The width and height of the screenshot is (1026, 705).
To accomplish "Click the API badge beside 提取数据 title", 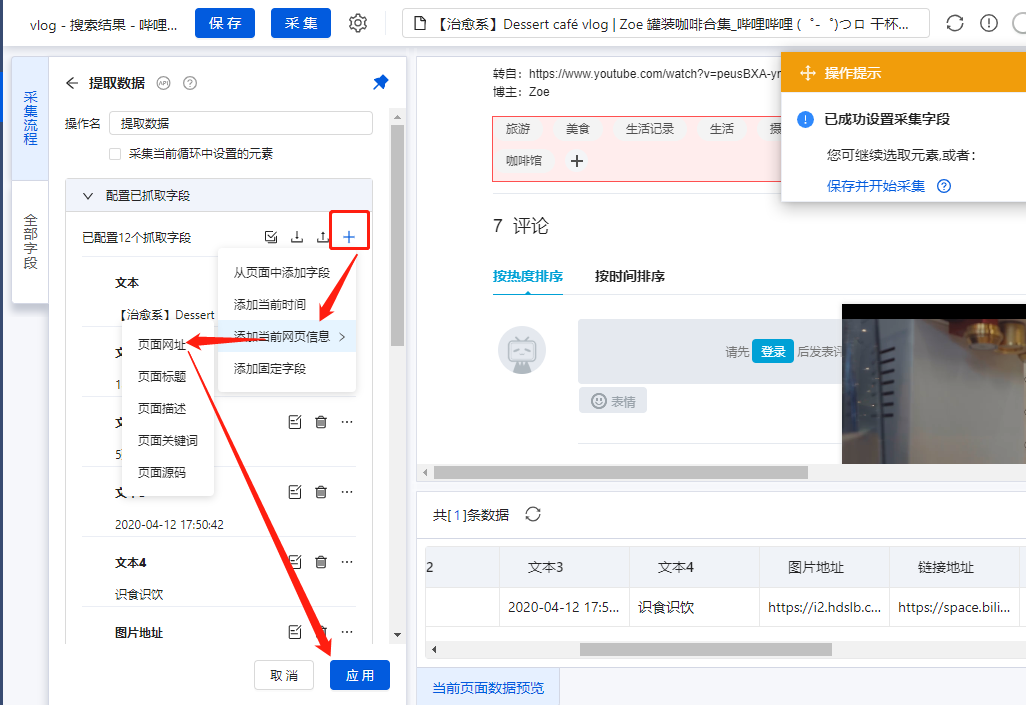I will click(164, 83).
